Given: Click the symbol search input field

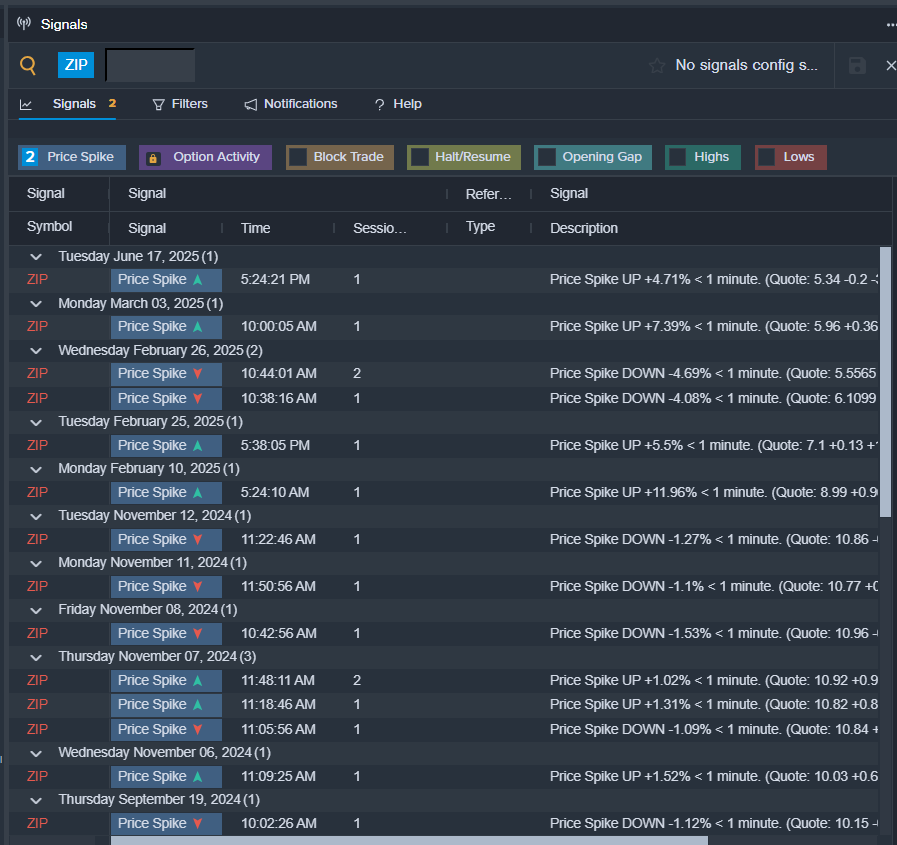Looking at the screenshot, I should pos(150,65).
